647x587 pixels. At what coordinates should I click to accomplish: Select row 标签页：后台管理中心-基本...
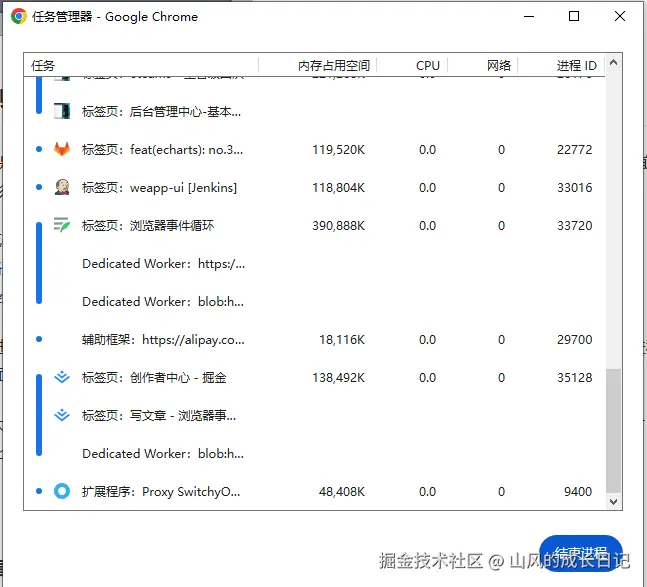(315, 111)
